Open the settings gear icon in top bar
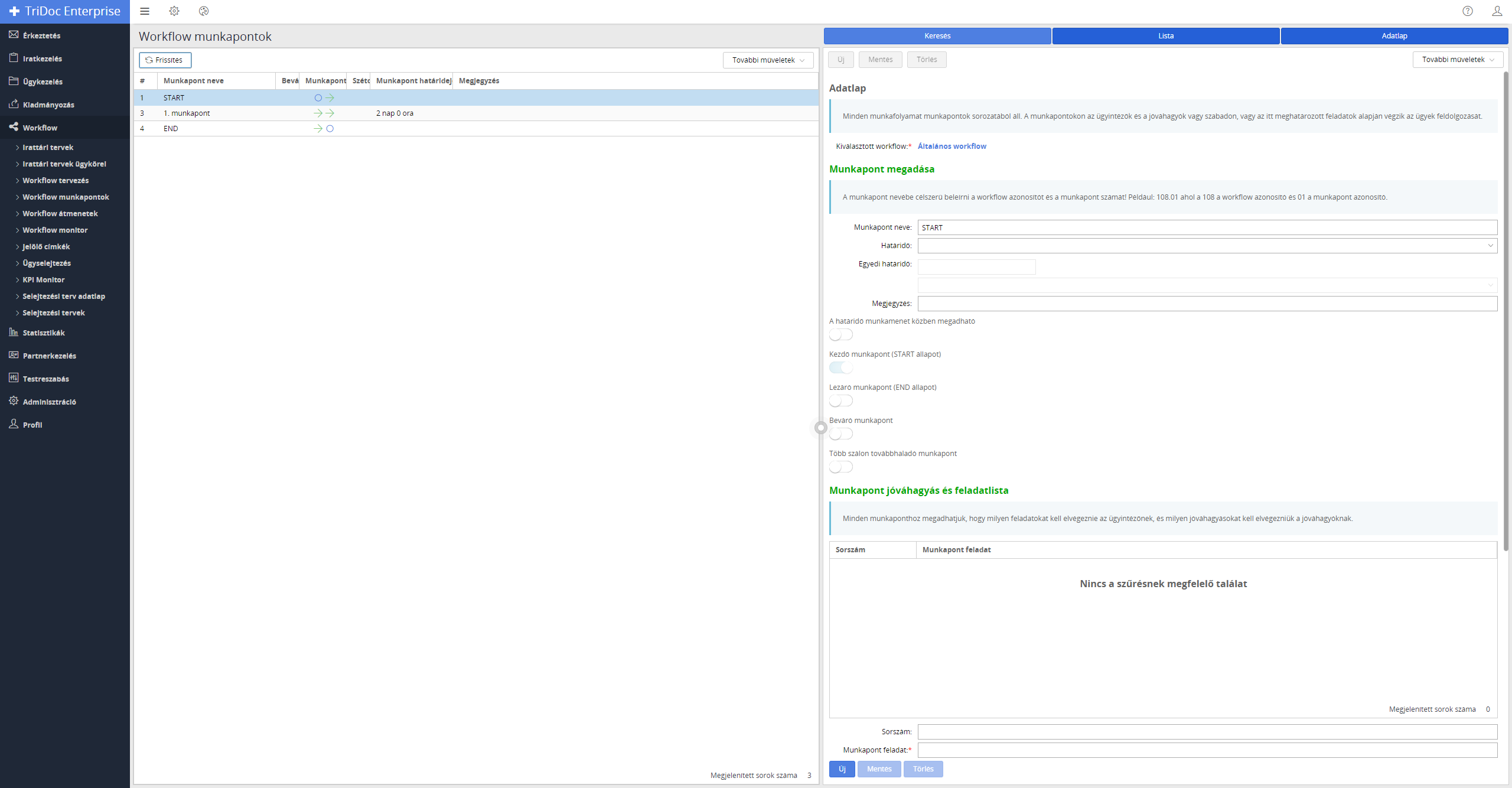 point(174,11)
